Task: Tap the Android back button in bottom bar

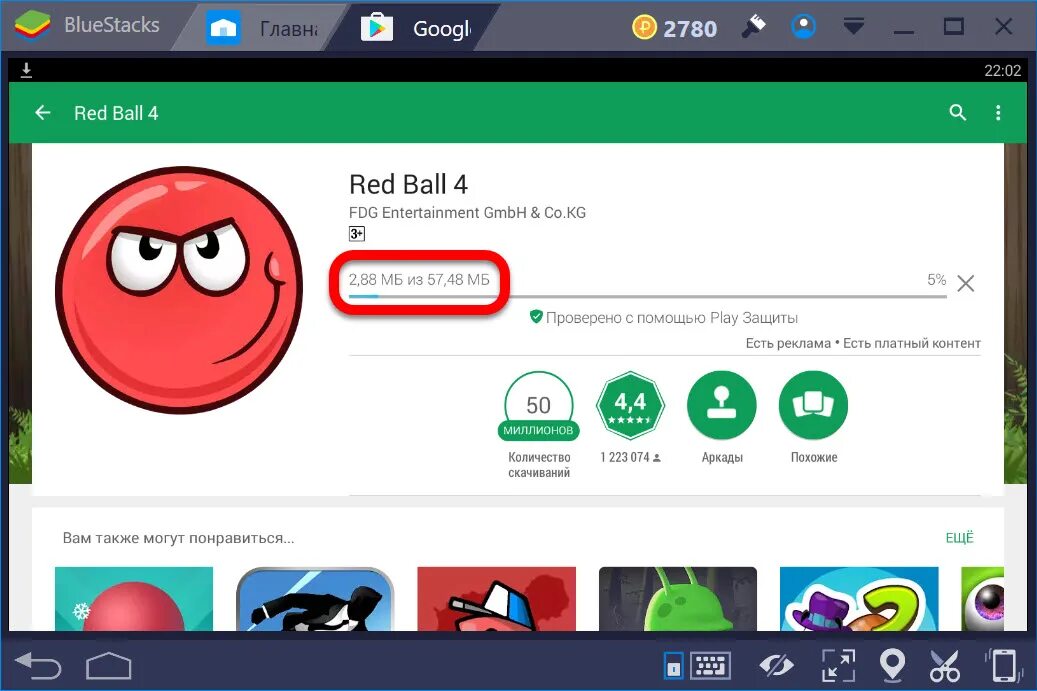Action: tap(38, 665)
